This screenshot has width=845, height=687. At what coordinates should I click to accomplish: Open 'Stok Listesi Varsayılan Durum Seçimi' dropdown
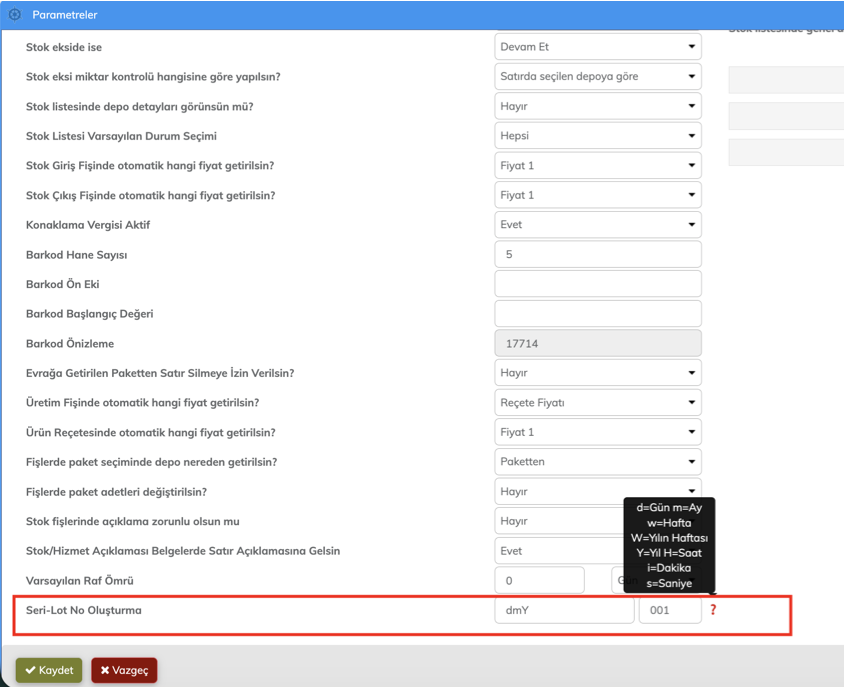[597, 136]
